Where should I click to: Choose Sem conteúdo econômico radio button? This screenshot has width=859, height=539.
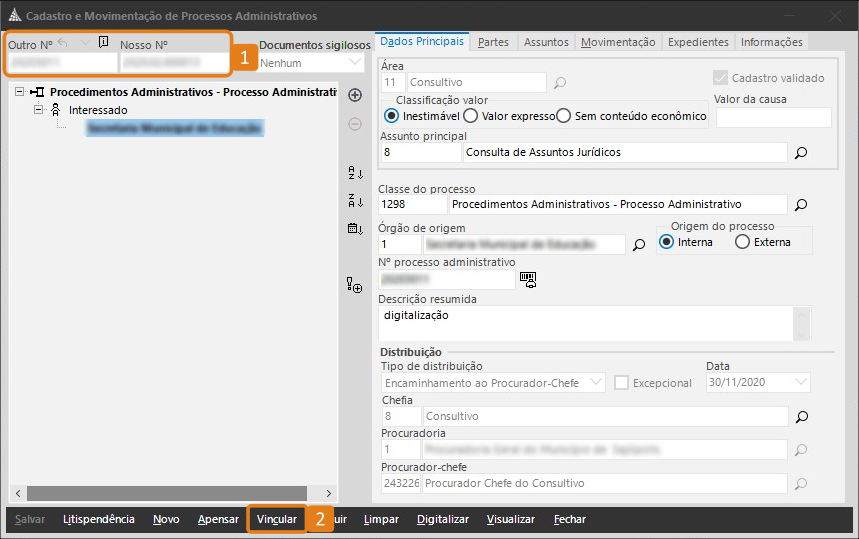(x=564, y=116)
